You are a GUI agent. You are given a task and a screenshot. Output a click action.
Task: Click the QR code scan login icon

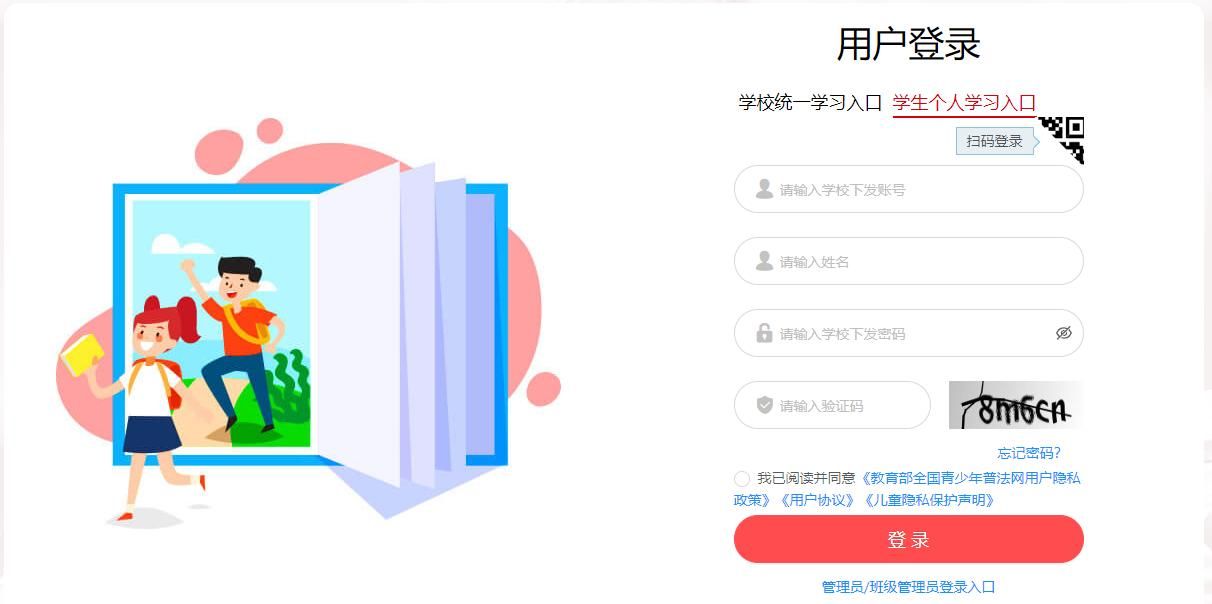point(1061,140)
